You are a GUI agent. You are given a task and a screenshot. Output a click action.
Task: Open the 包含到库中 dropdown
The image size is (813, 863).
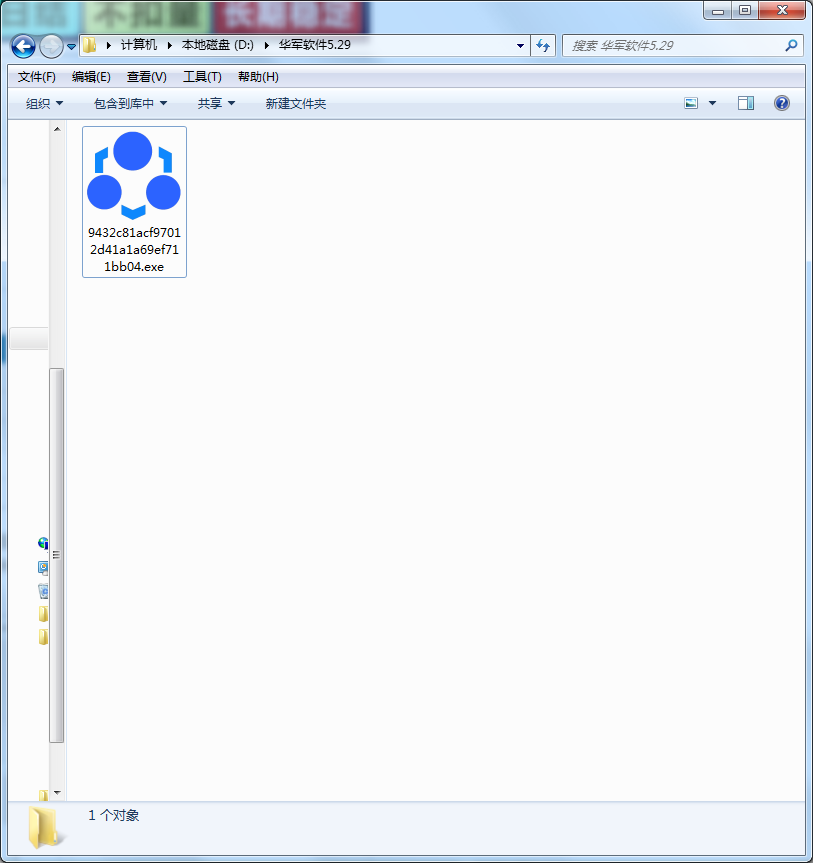pos(130,103)
